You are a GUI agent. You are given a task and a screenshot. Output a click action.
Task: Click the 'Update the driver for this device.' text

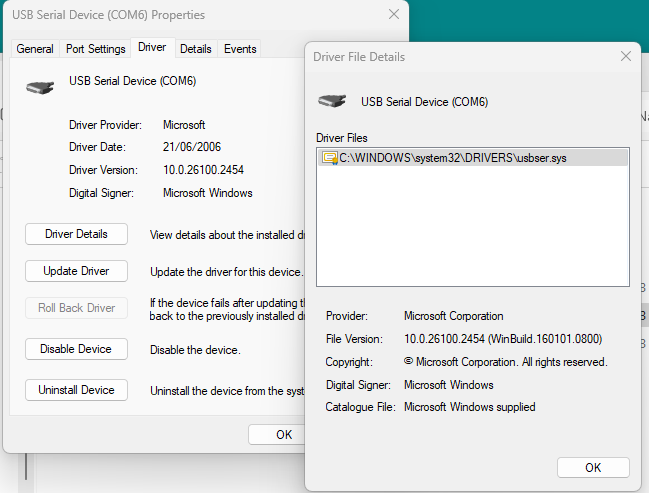point(226,272)
